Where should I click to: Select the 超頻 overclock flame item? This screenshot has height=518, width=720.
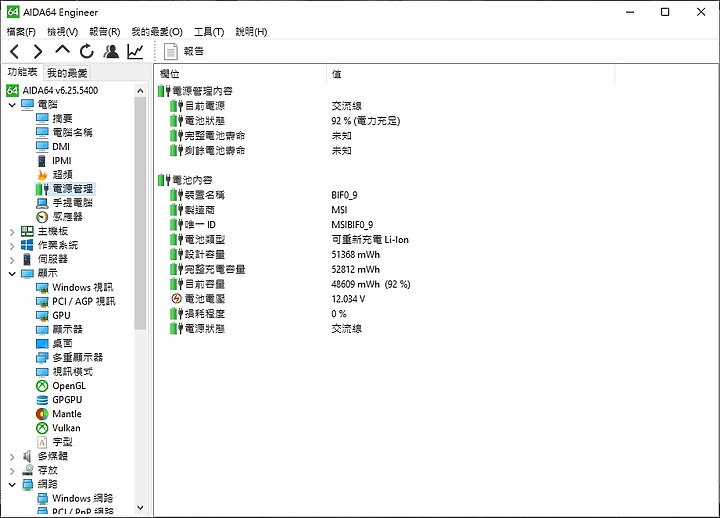pos(62,175)
